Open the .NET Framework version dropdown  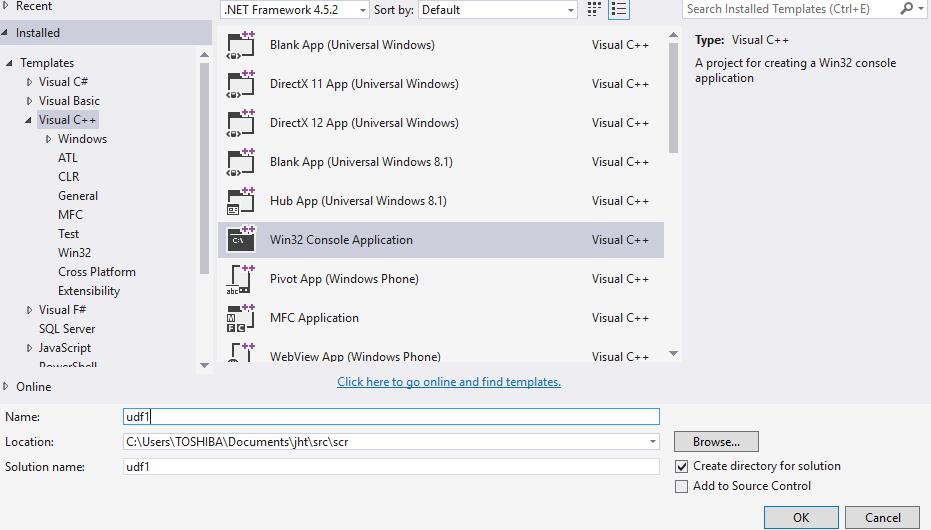pyautogui.click(x=295, y=9)
